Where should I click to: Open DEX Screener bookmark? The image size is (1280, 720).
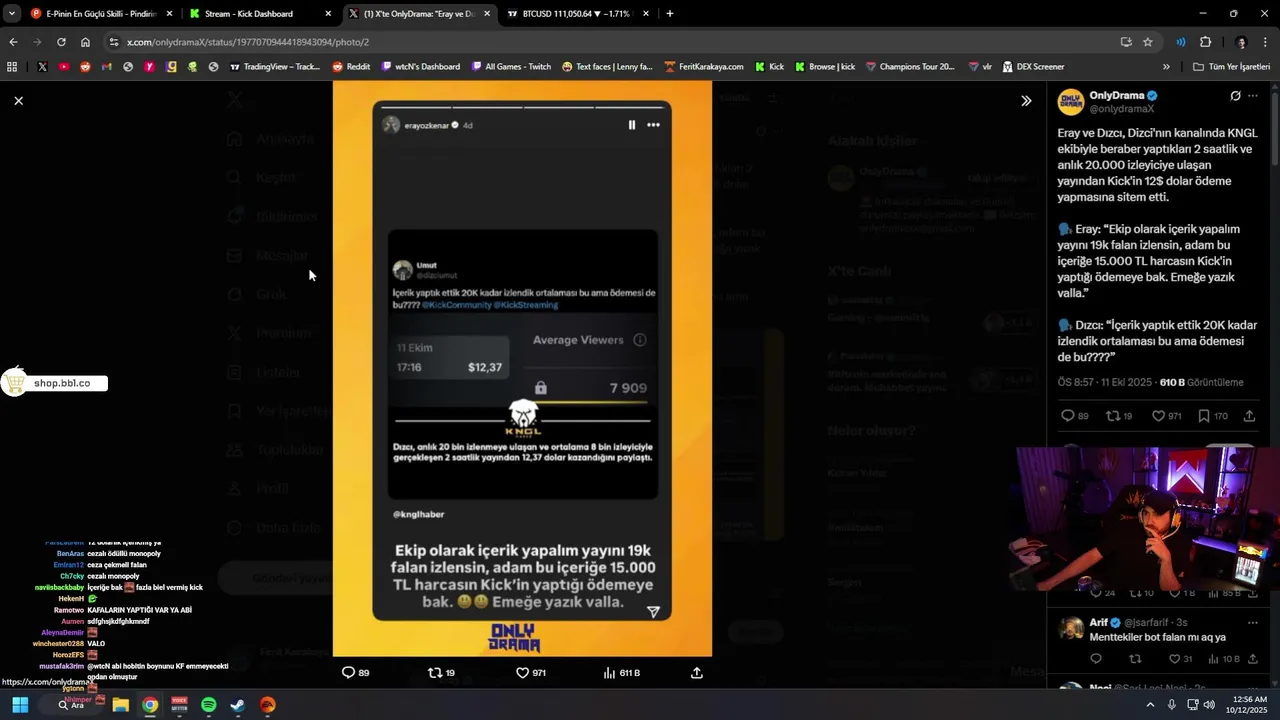(1033, 67)
